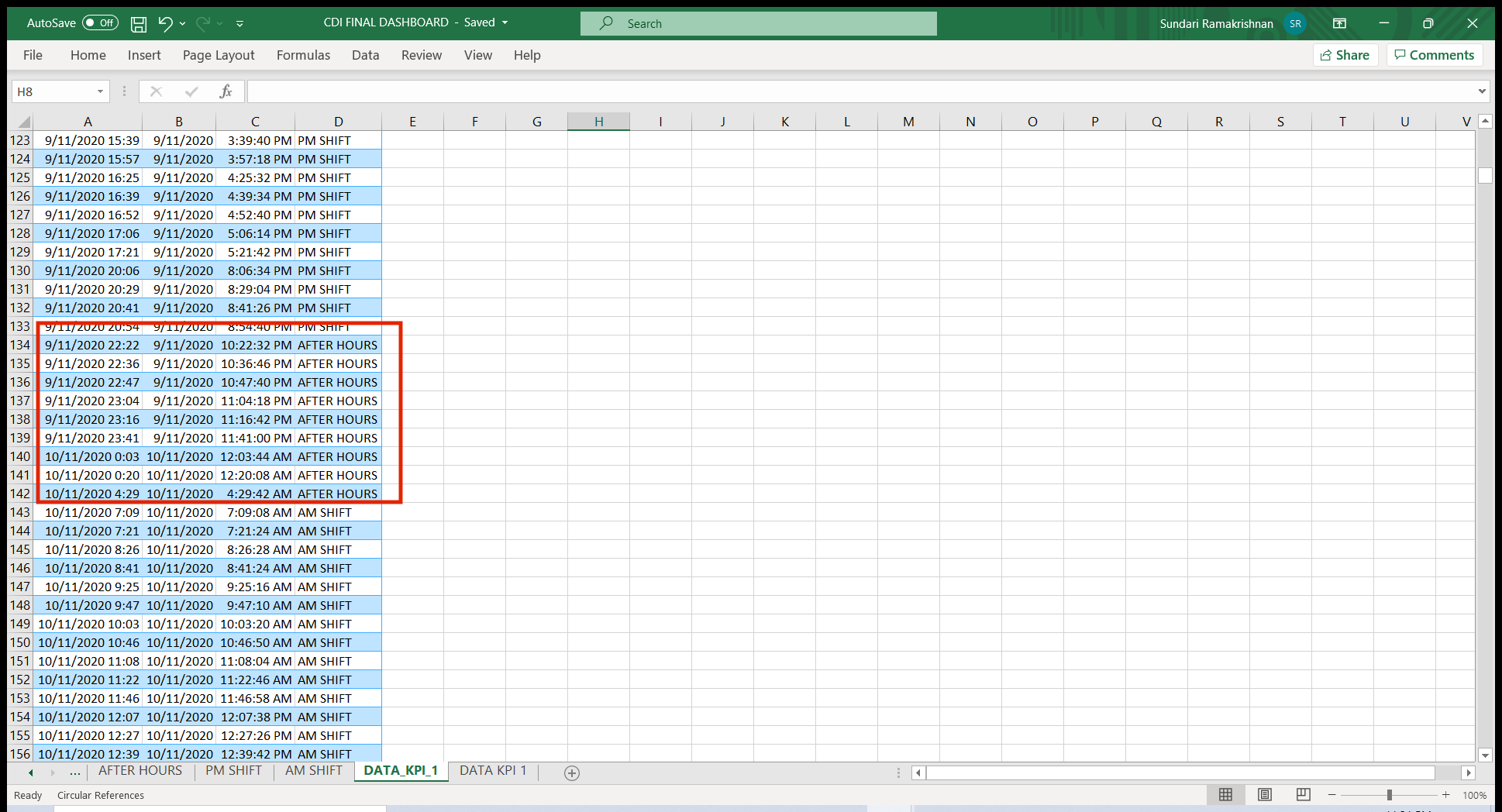Click the left sheet navigation arrow

tap(29, 772)
